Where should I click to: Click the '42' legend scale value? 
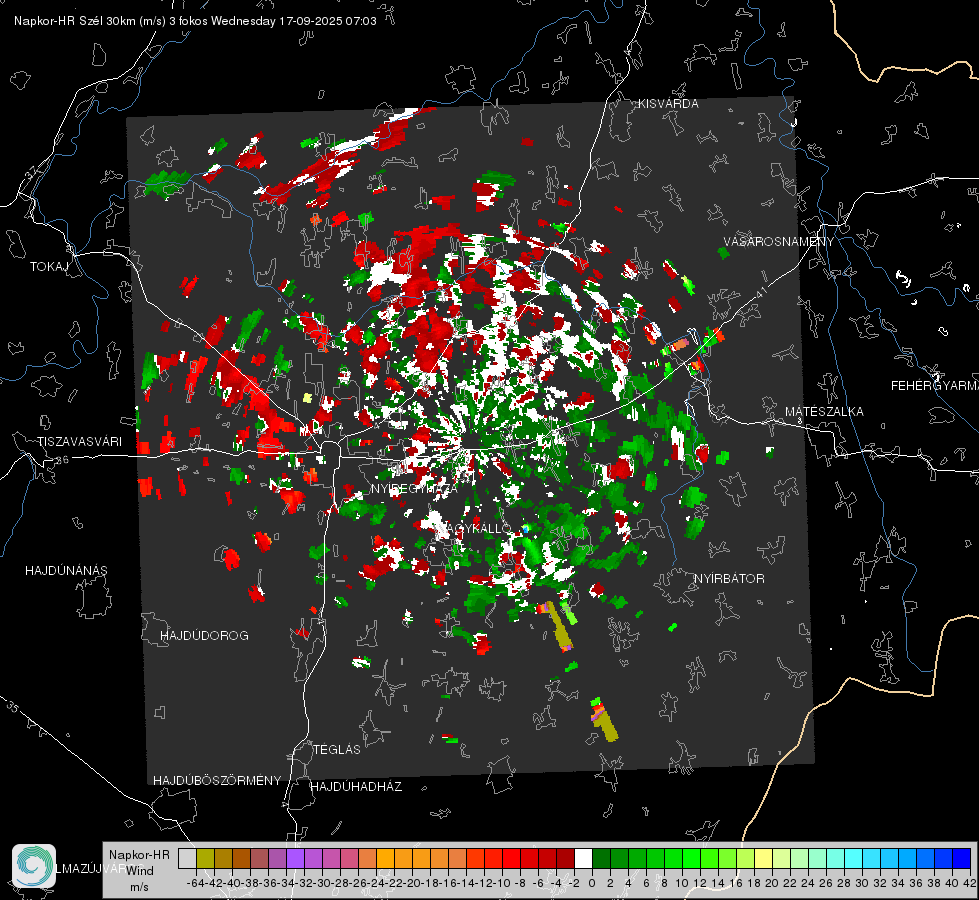click(970, 883)
